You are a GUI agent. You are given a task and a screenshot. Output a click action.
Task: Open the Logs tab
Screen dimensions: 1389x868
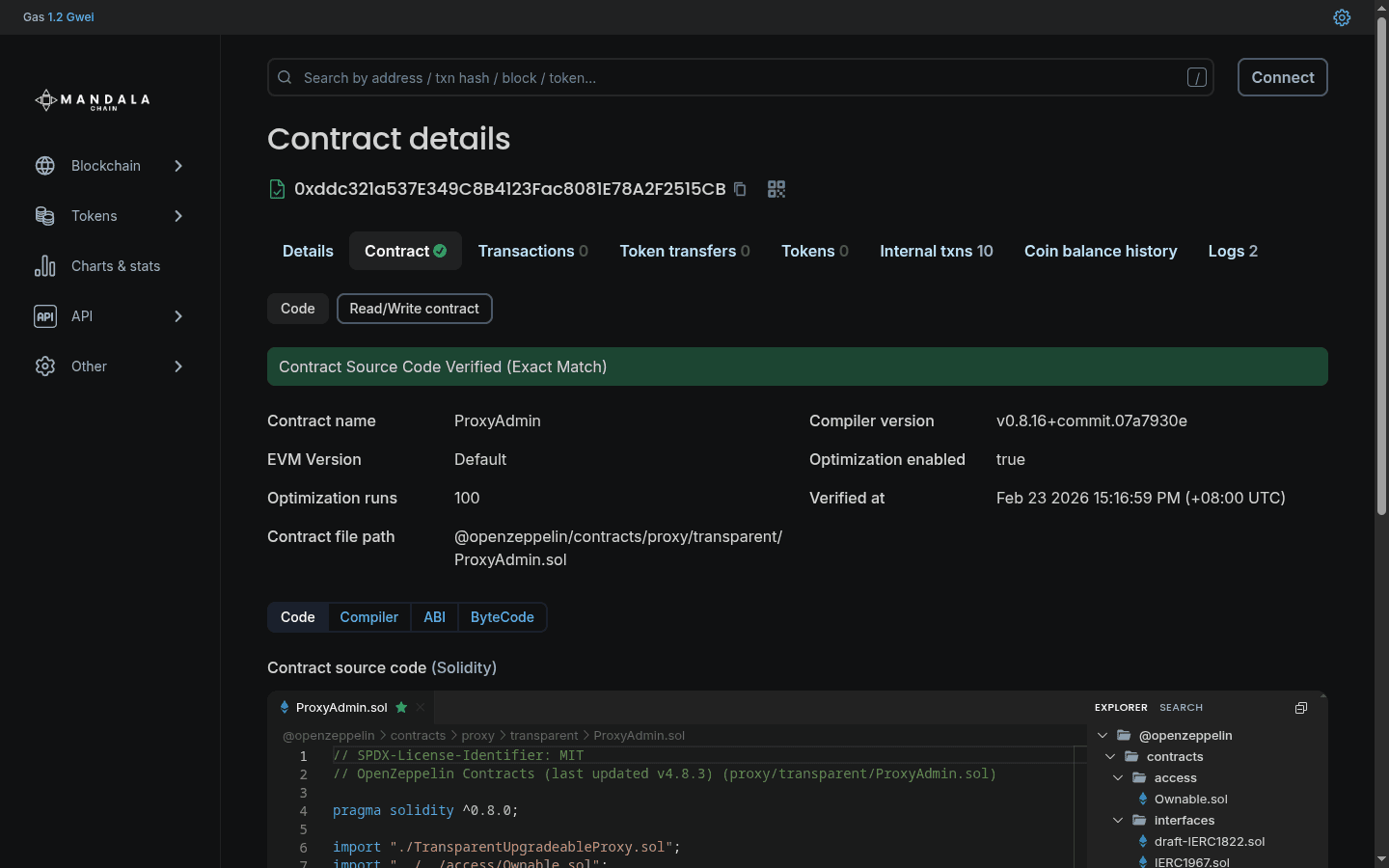(x=1233, y=251)
